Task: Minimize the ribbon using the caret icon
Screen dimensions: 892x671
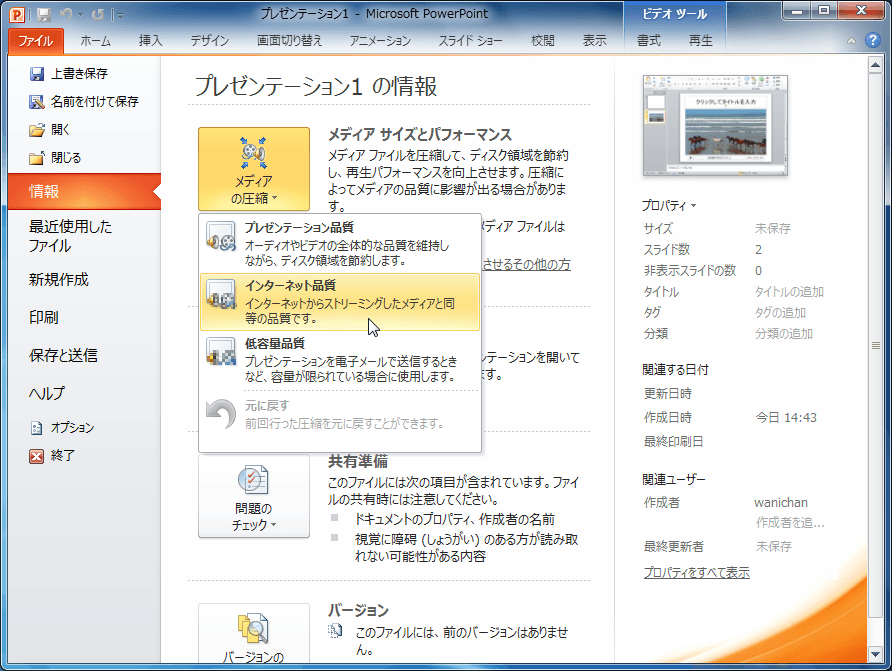Action: point(851,41)
